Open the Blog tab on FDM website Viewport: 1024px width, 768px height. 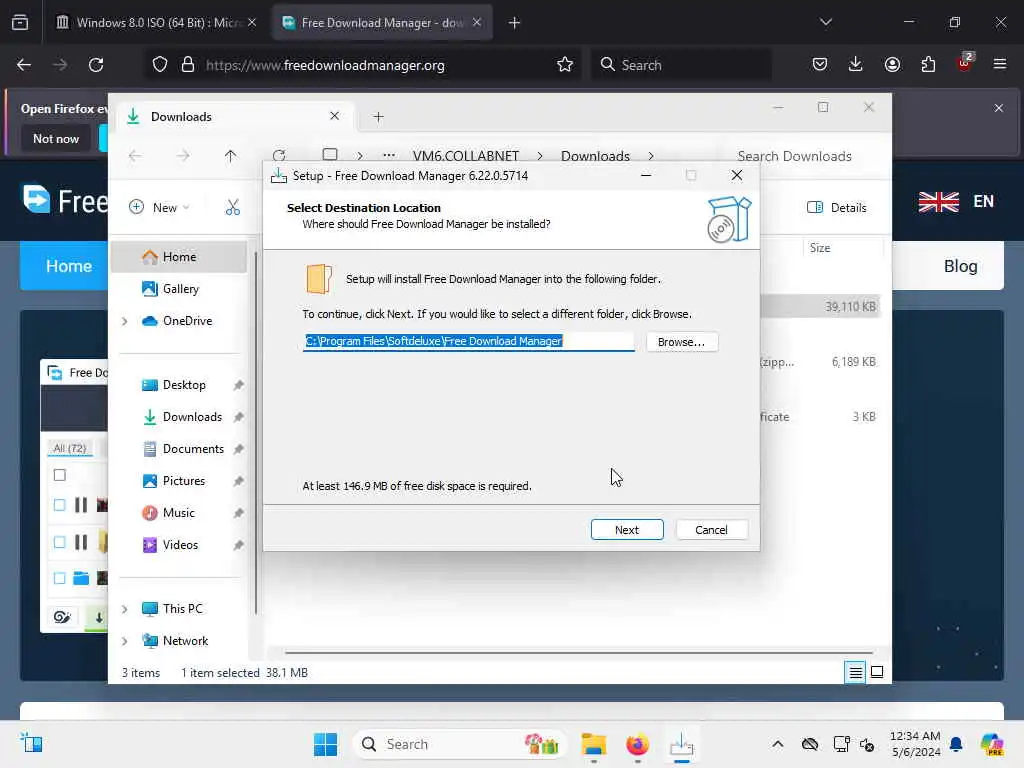pos(960,266)
